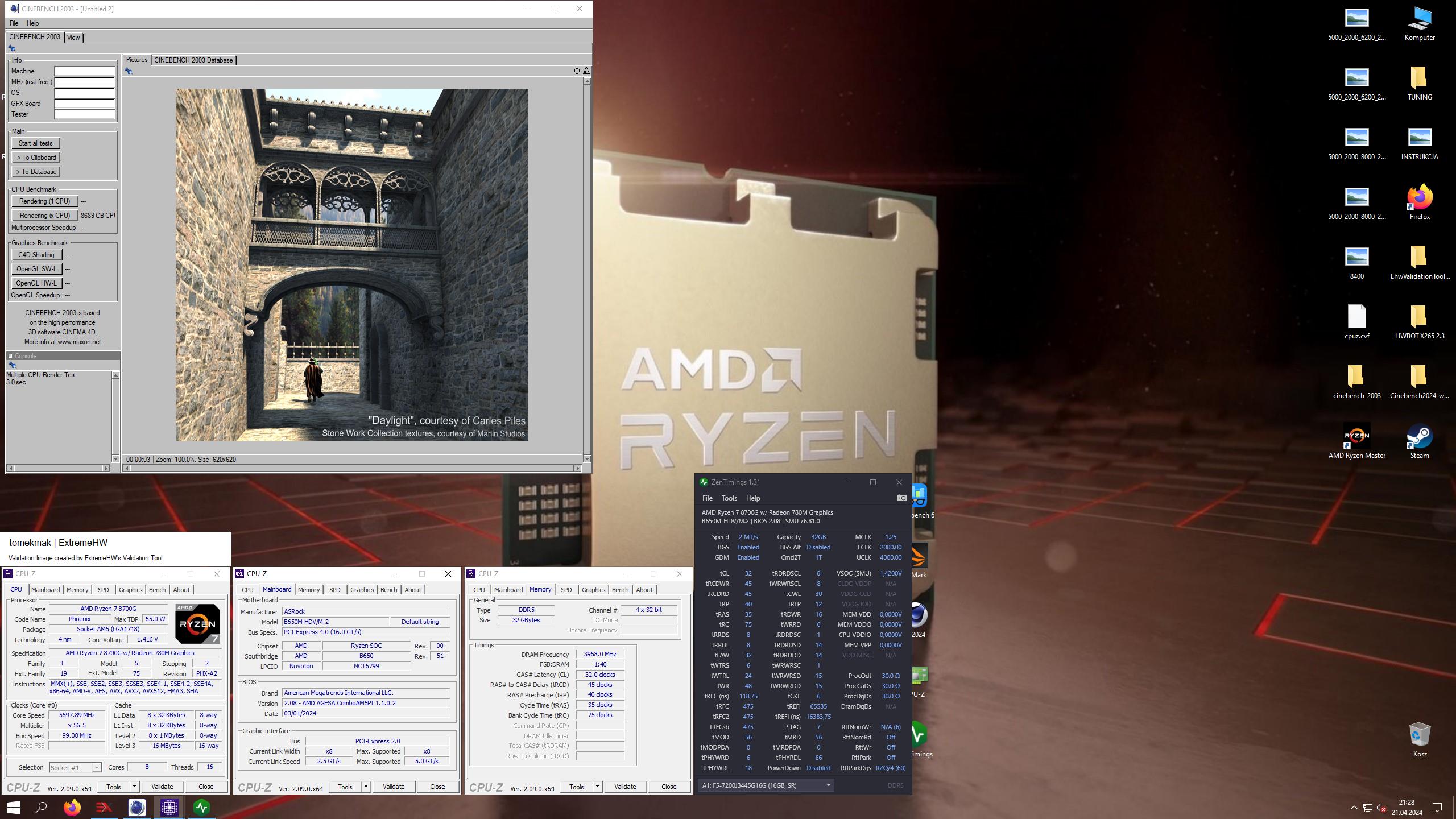1456x819 pixels.
Task: Open the ZenTimings Tools menu
Action: (x=729, y=498)
